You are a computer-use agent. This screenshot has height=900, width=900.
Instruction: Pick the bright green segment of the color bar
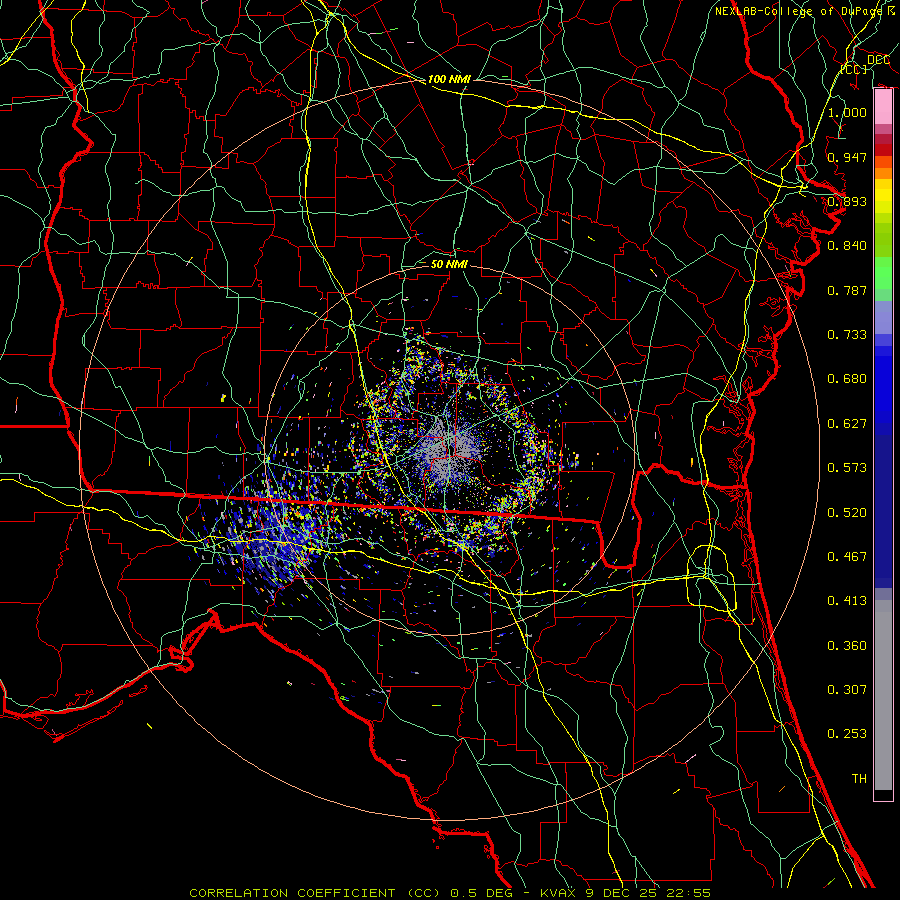pyautogui.click(x=883, y=273)
